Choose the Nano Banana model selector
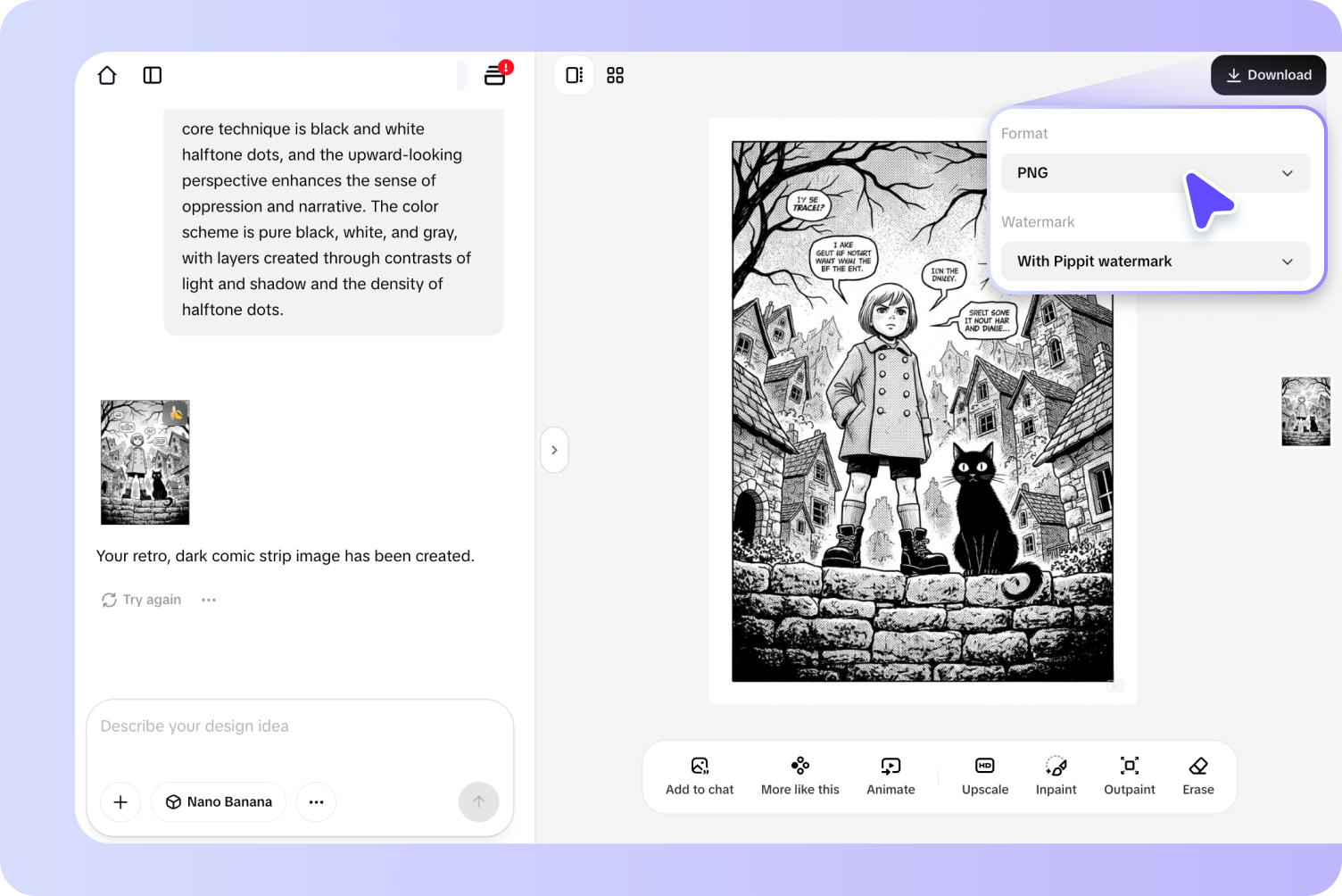 click(x=219, y=802)
